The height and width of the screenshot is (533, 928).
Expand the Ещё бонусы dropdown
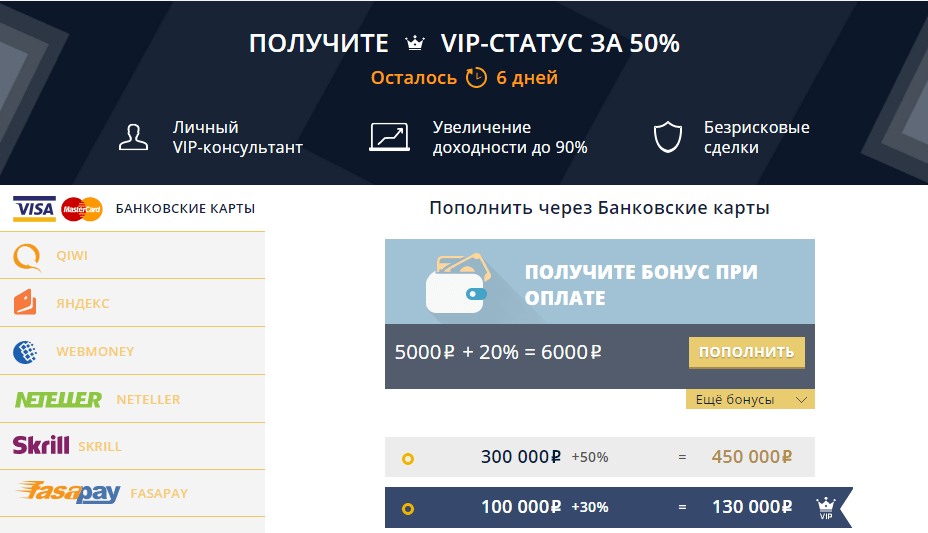pyautogui.click(x=750, y=399)
